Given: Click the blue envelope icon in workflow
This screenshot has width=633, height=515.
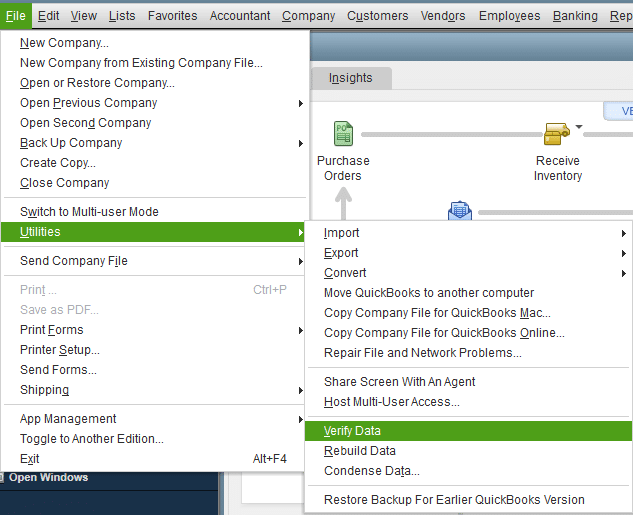Looking at the screenshot, I should 460,211.
